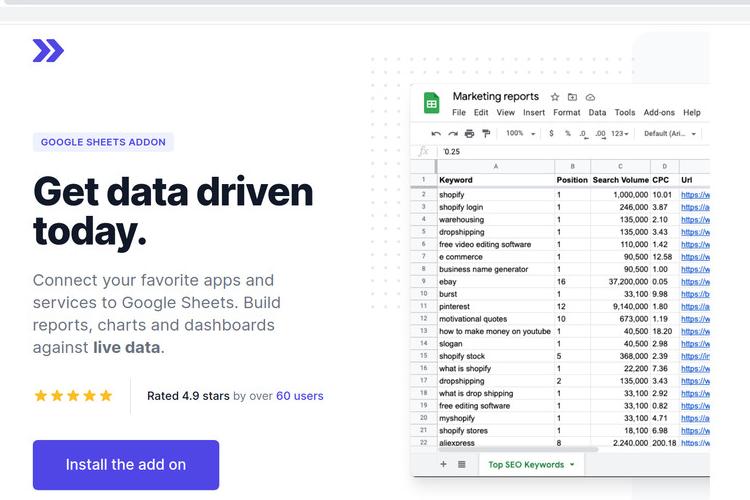Image resolution: width=750 pixels, height=500 pixels.
Task: Click the 'how to make money on youtube' cell
Action: (x=496, y=332)
